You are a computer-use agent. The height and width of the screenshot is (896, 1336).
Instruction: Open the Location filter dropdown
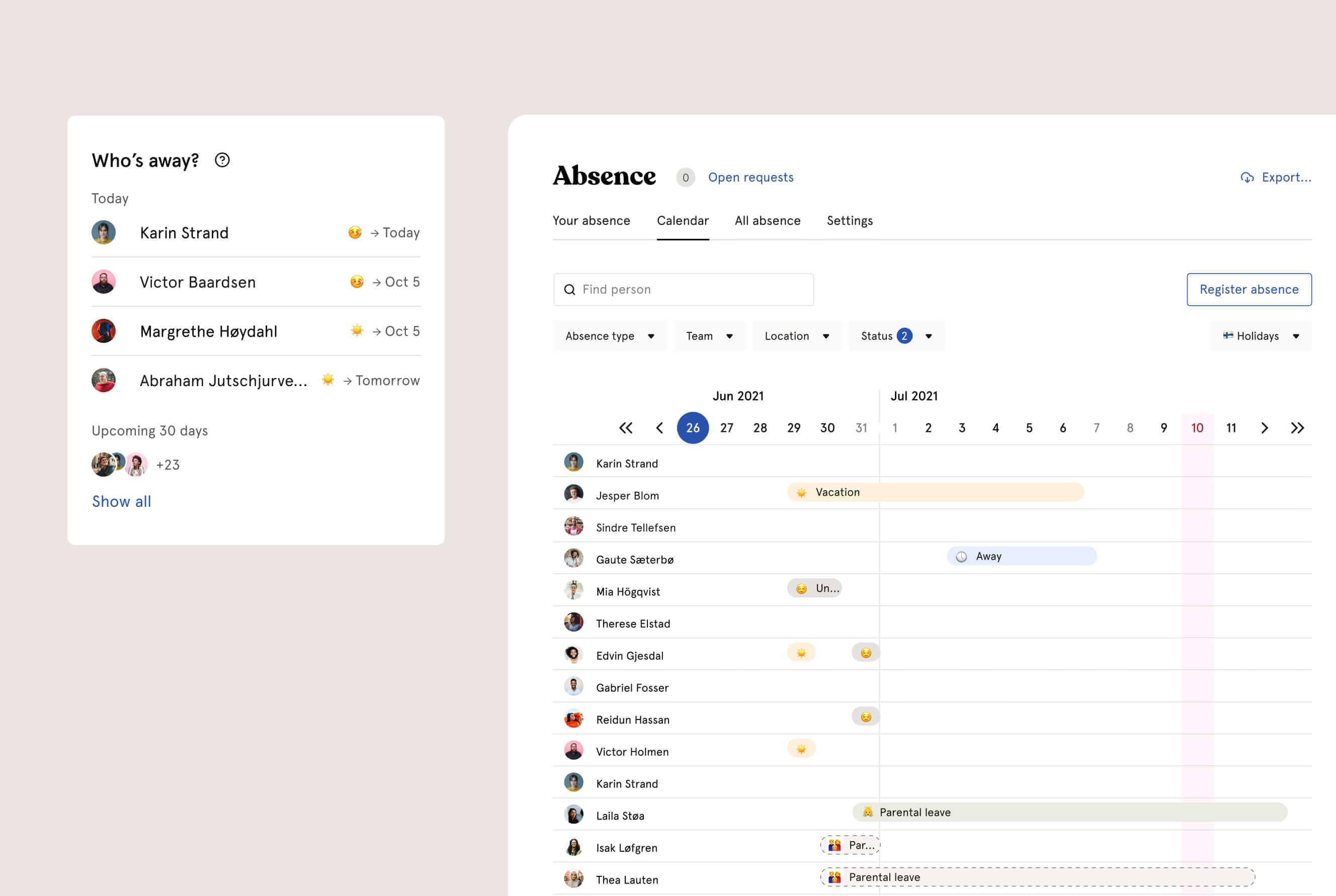click(x=796, y=336)
